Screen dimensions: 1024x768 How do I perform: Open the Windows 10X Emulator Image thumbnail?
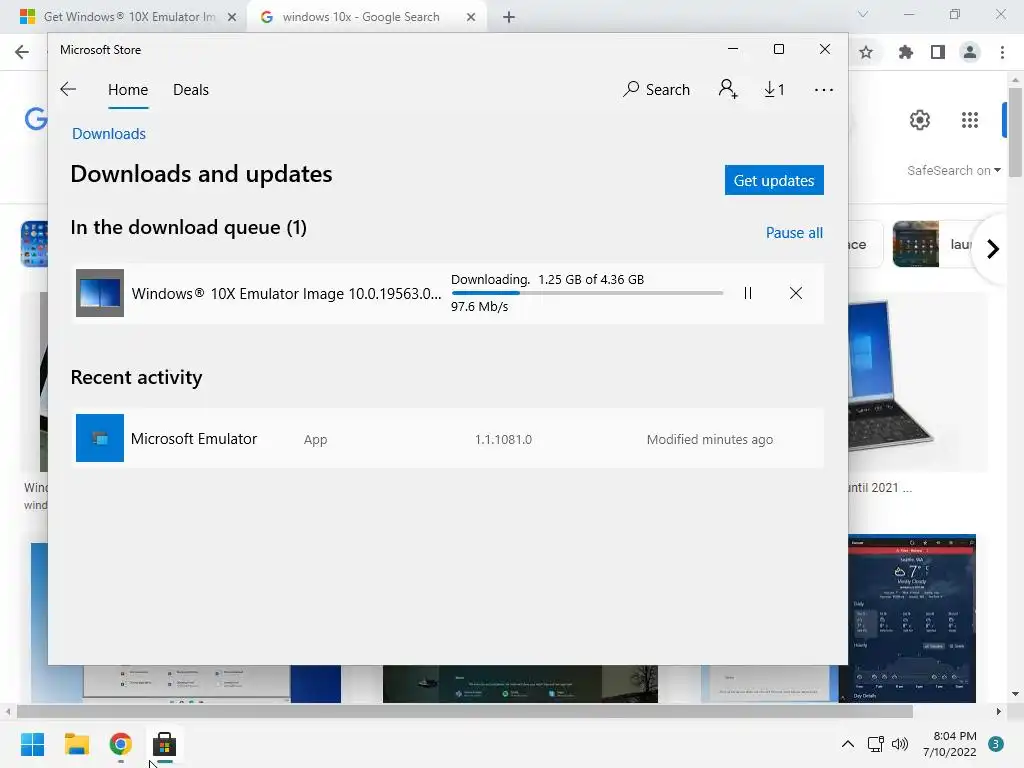tap(100, 293)
